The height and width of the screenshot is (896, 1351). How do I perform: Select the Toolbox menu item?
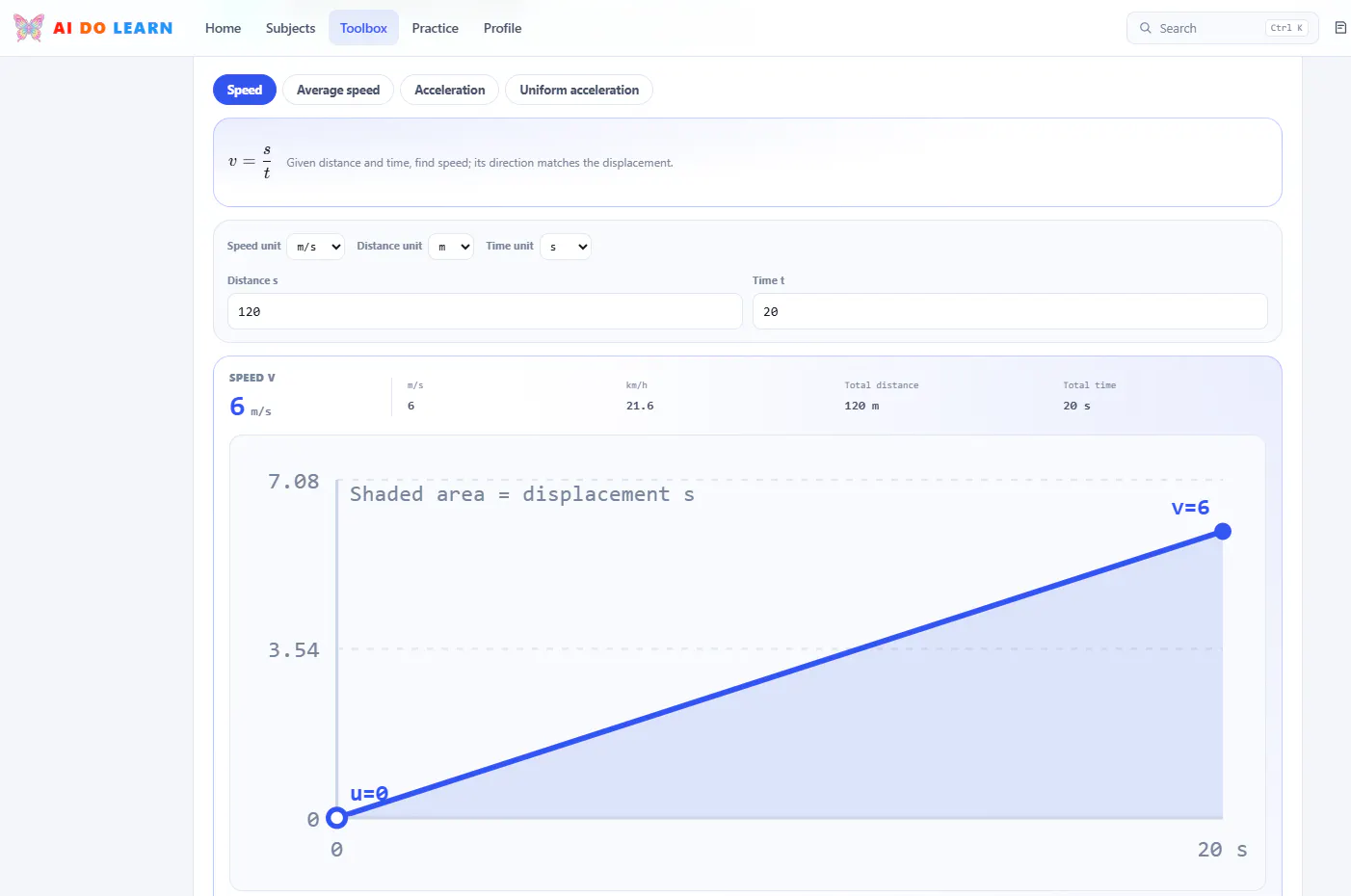(363, 28)
